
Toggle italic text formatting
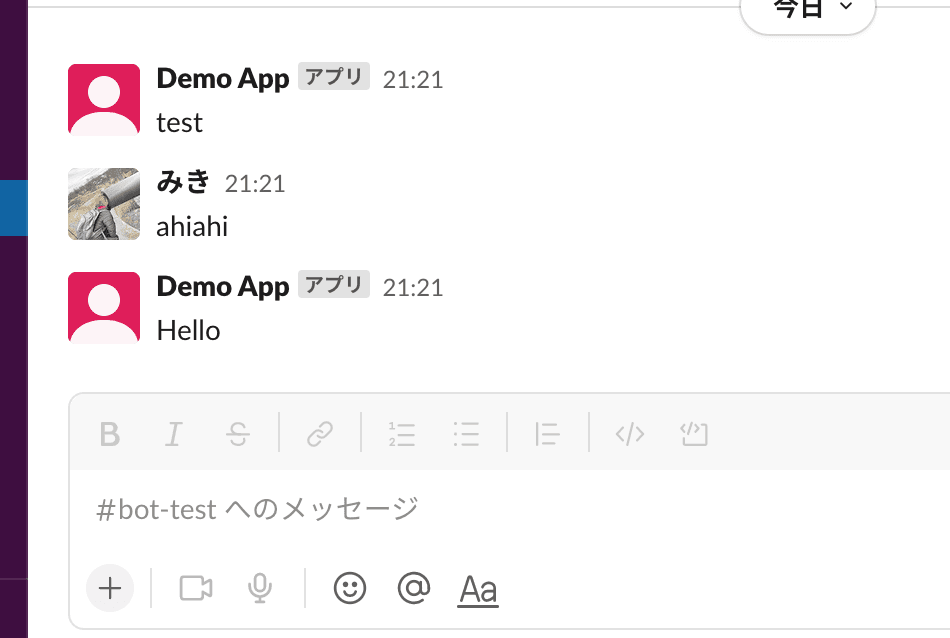tap(174, 434)
